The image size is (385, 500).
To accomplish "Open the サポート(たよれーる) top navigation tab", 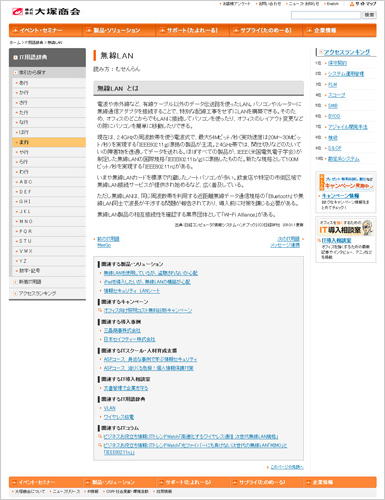I will click(x=192, y=30).
